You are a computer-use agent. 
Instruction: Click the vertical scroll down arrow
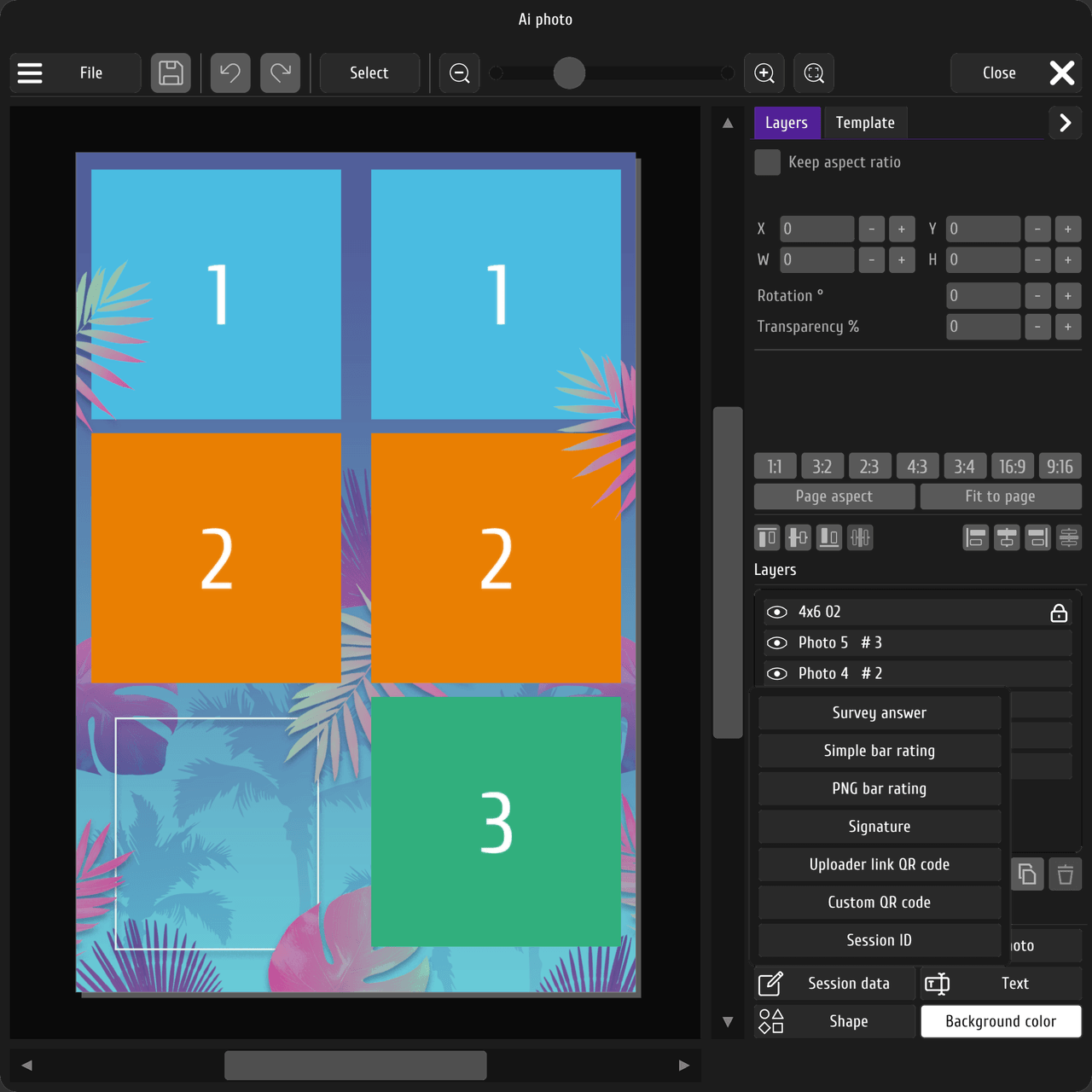(728, 1022)
